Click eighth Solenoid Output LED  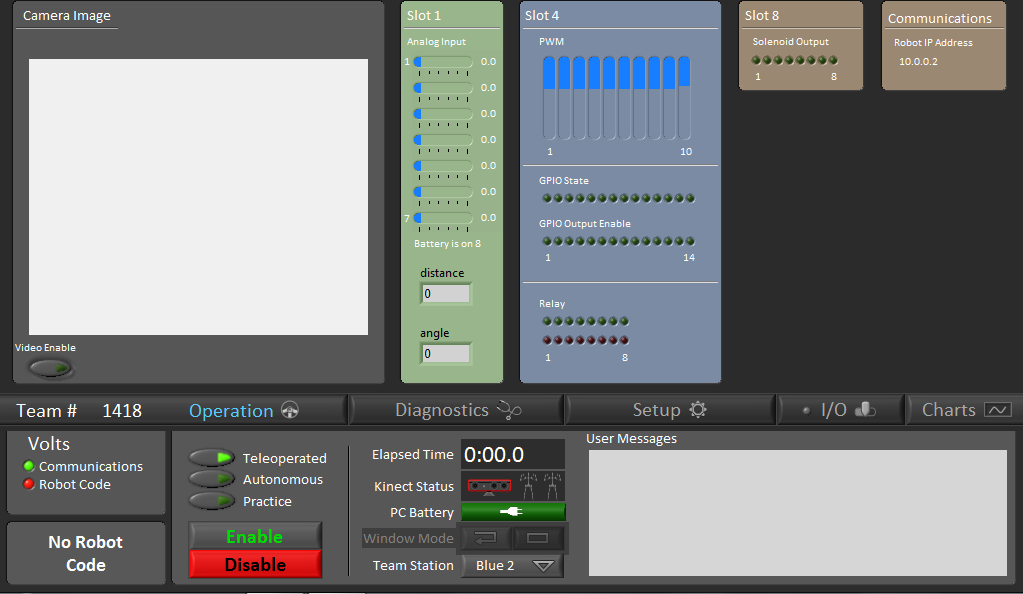pos(833,60)
